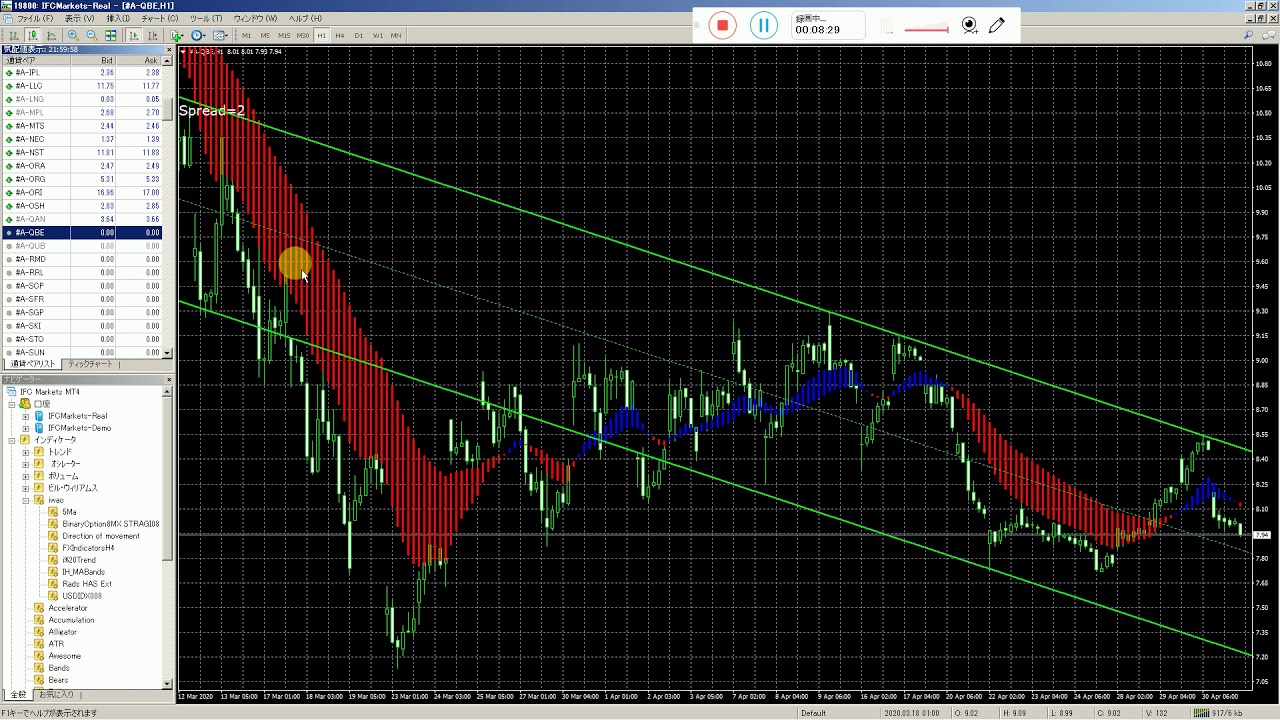Open the periods clock dropdown icon
The height and width of the screenshot is (720, 1280).
198,35
